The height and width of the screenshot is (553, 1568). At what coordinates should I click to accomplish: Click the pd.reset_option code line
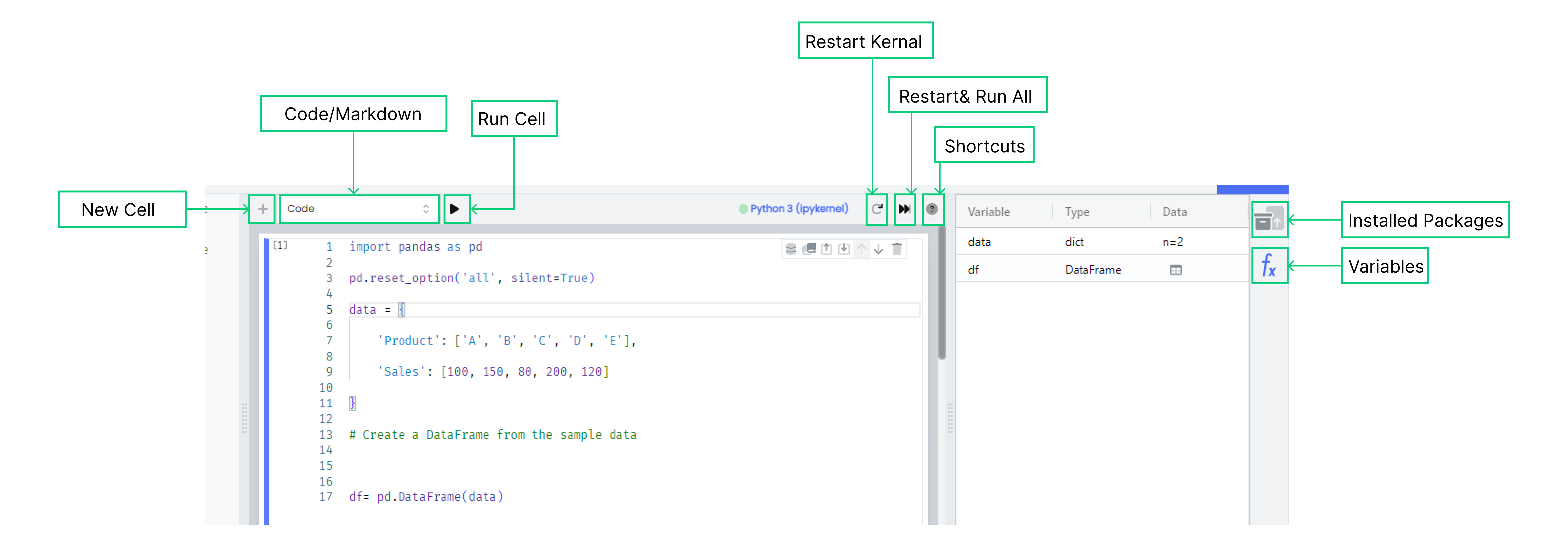click(472, 278)
